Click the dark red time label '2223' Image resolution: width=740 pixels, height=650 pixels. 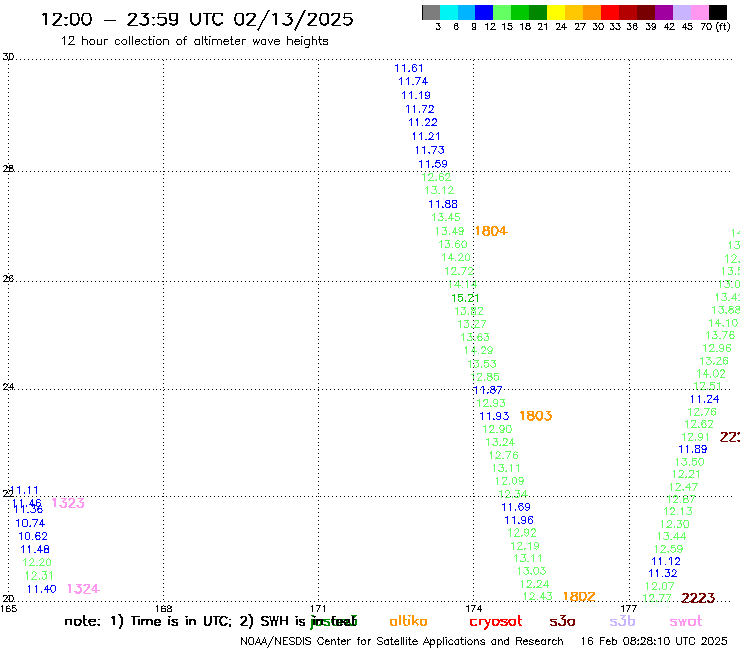698,598
